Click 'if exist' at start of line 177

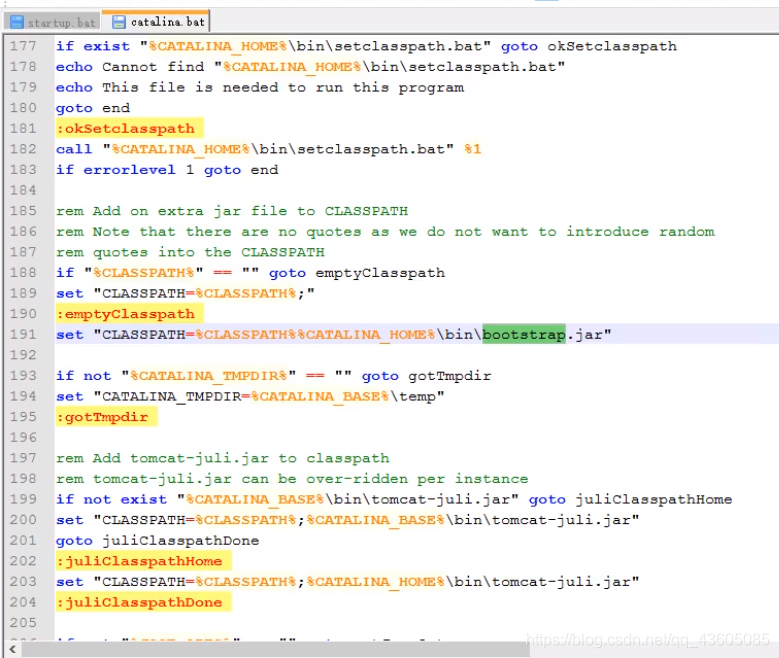[93, 46]
